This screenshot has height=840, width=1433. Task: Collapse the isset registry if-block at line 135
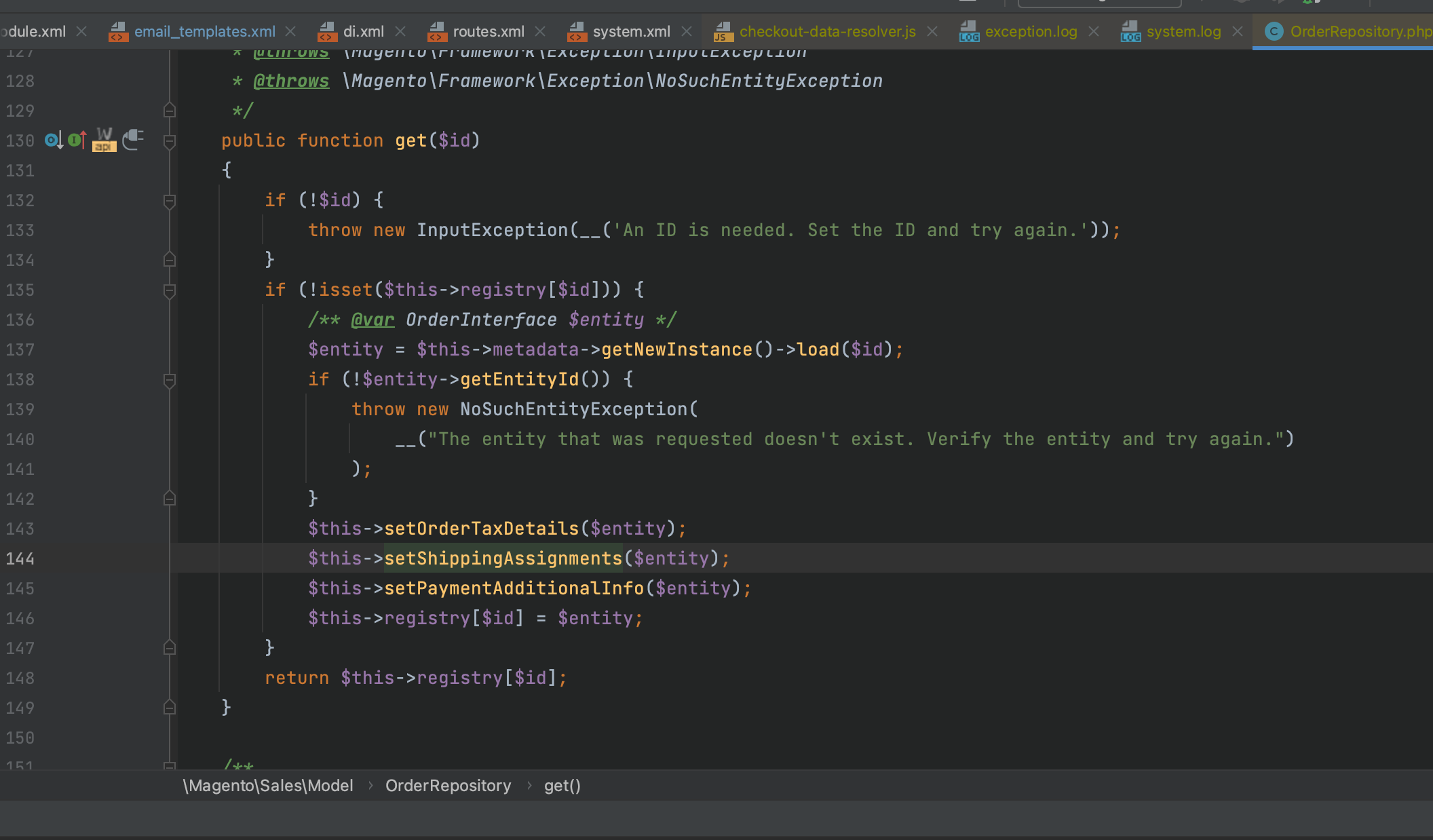[170, 290]
